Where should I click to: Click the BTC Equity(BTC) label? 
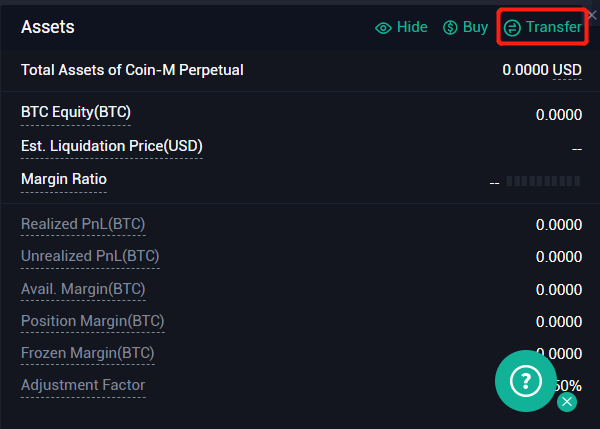(x=76, y=113)
